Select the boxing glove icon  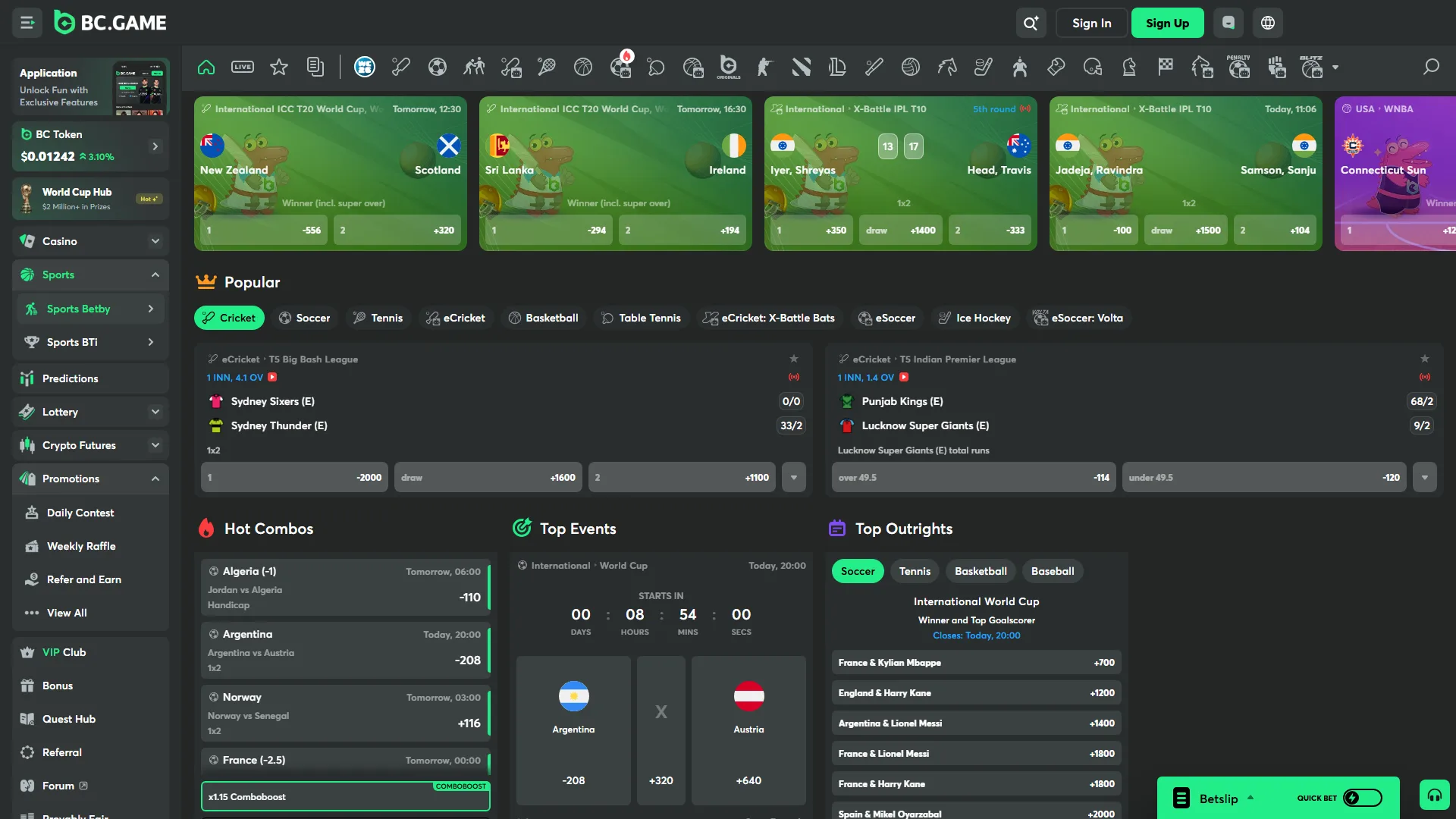click(1056, 67)
